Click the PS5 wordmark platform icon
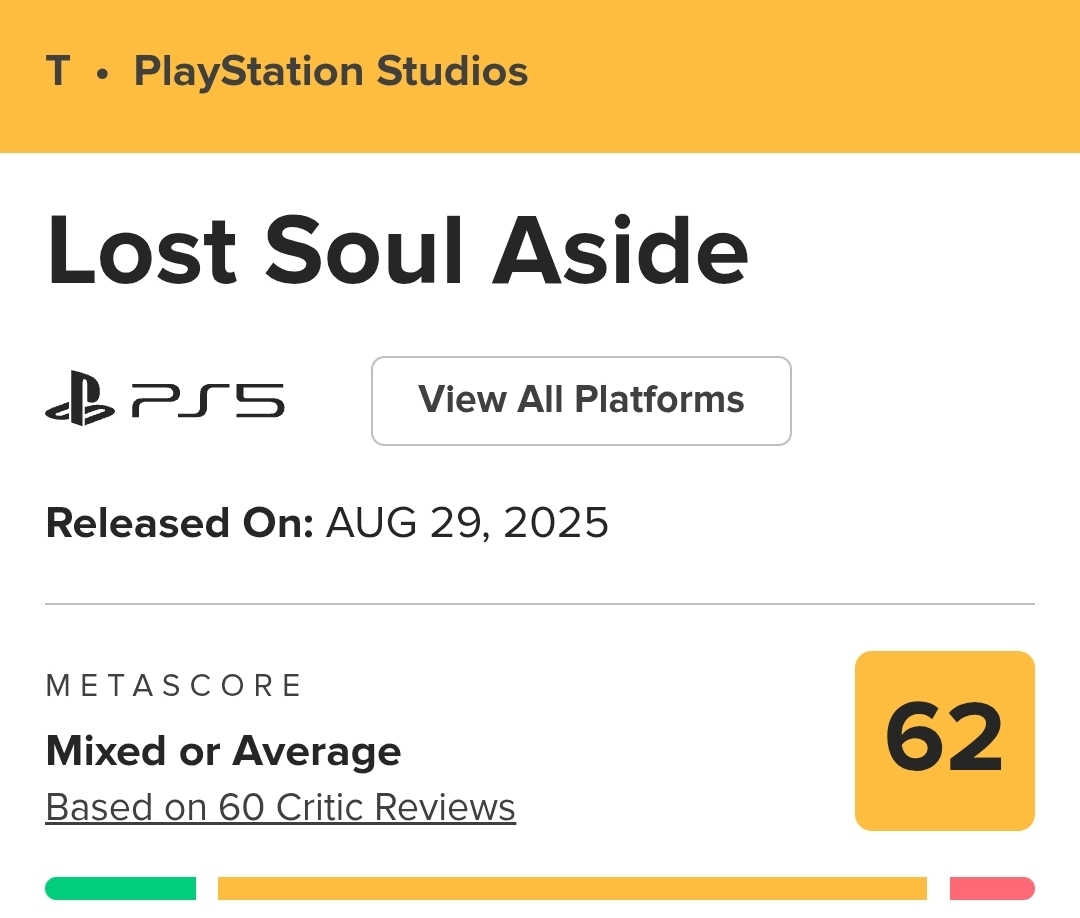Image resolution: width=1080 pixels, height=918 pixels. pos(208,400)
